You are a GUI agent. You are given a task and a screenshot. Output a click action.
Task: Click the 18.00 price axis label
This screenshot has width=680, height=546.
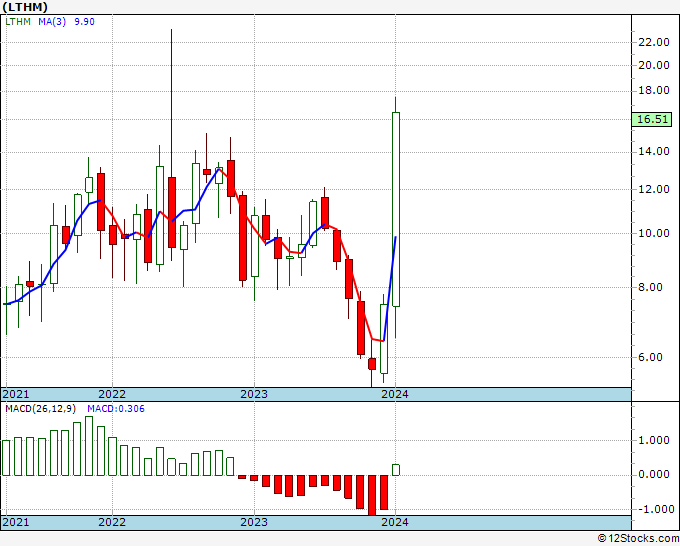pyautogui.click(x=654, y=90)
